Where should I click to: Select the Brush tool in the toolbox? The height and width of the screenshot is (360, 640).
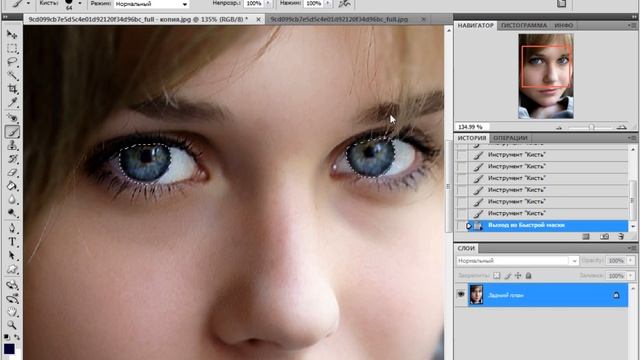[12, 132]
